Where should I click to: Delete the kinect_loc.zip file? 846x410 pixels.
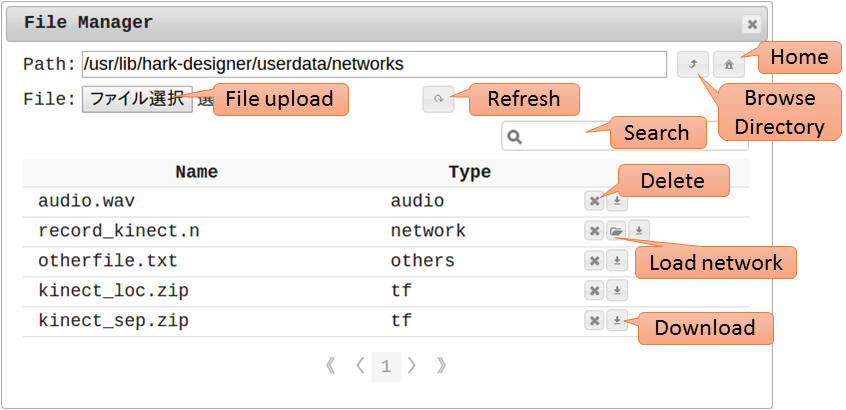click(594, 291)
